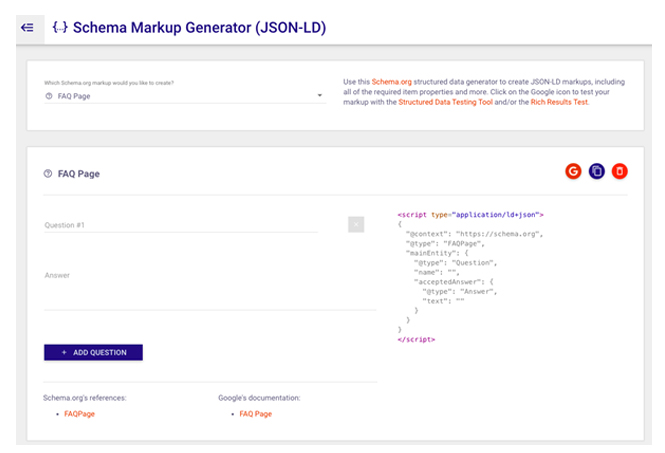Click the Schema Markup Generator (JSON-LD) title
The width and height of the screenshot is (665, 453).
(199, 28)
